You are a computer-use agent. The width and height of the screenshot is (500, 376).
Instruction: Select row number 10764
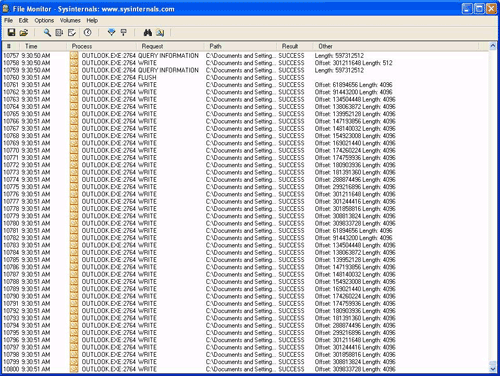[x=11, y=107]
